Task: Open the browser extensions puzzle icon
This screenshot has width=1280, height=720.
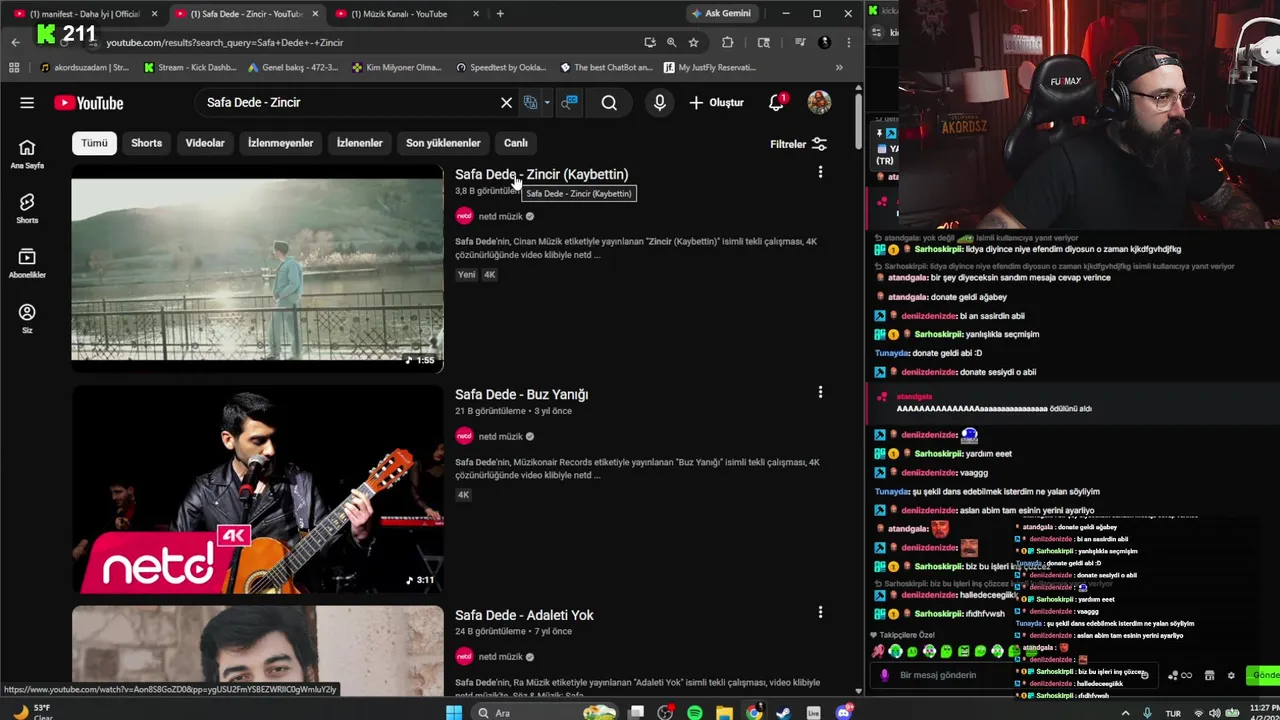Action: click(x=727, y=42)
